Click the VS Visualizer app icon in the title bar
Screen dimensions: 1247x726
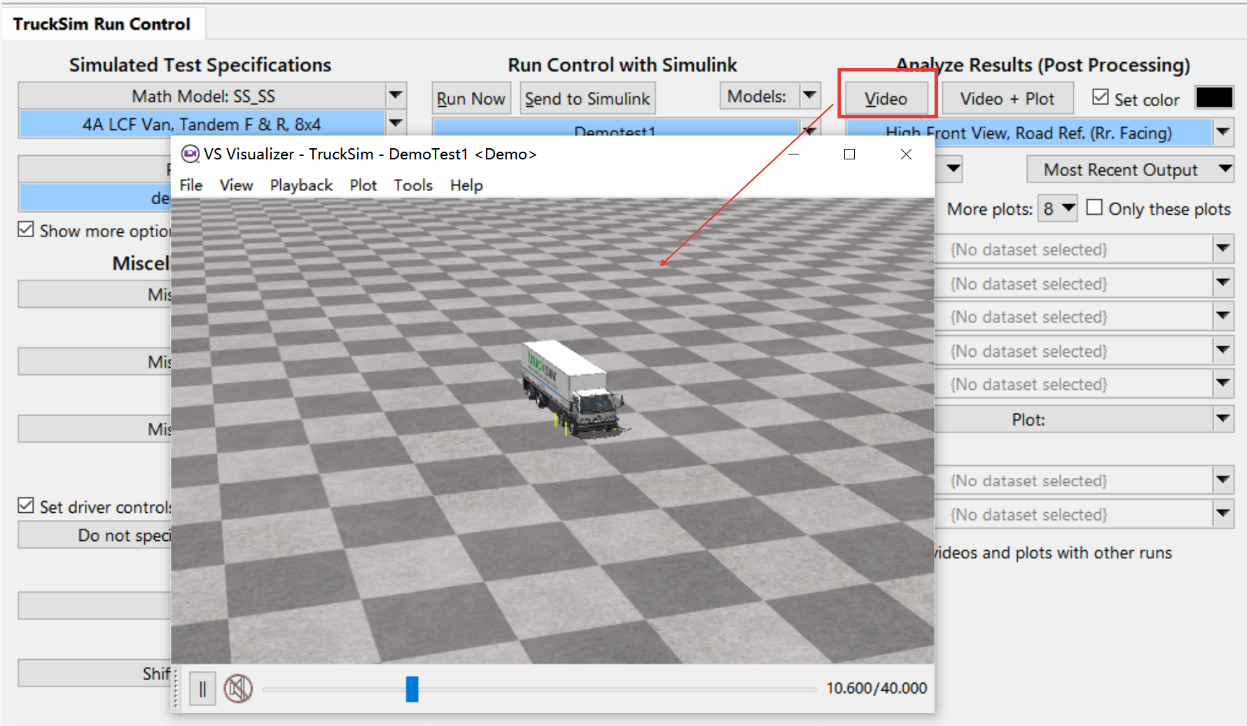190,154
